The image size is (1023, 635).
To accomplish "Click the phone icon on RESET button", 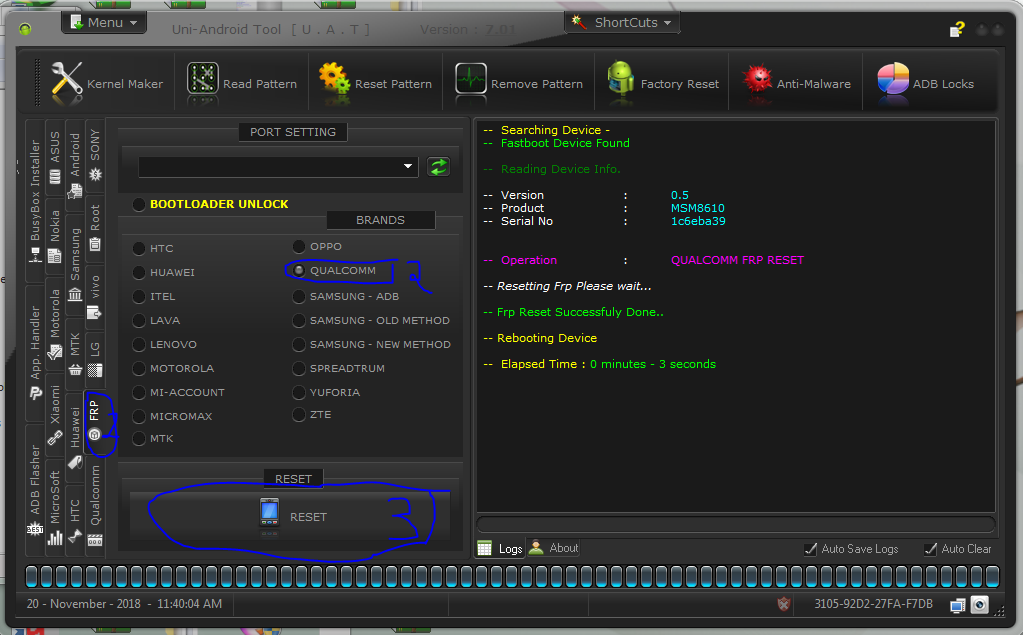I will 269,512.
